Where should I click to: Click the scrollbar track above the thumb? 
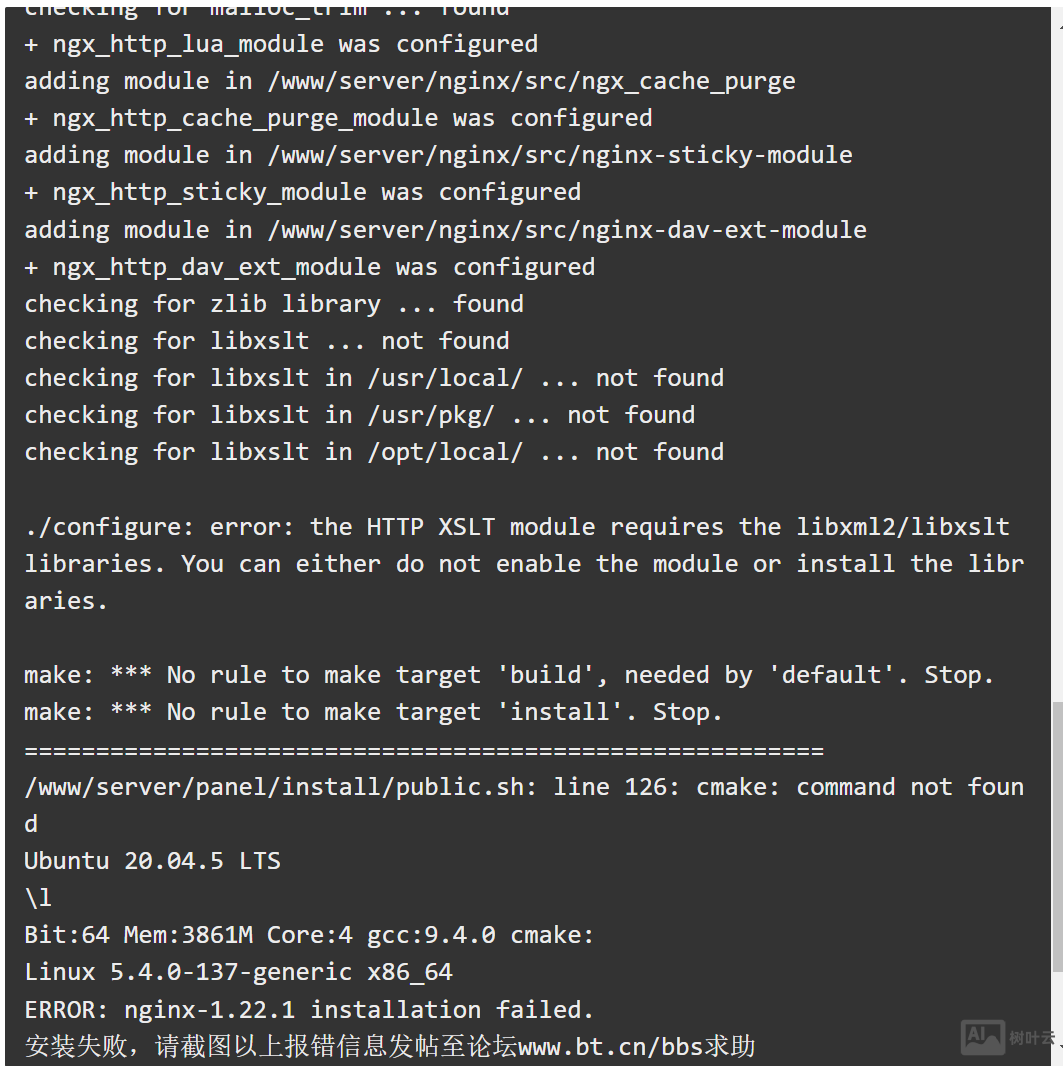click(1057, 350)
